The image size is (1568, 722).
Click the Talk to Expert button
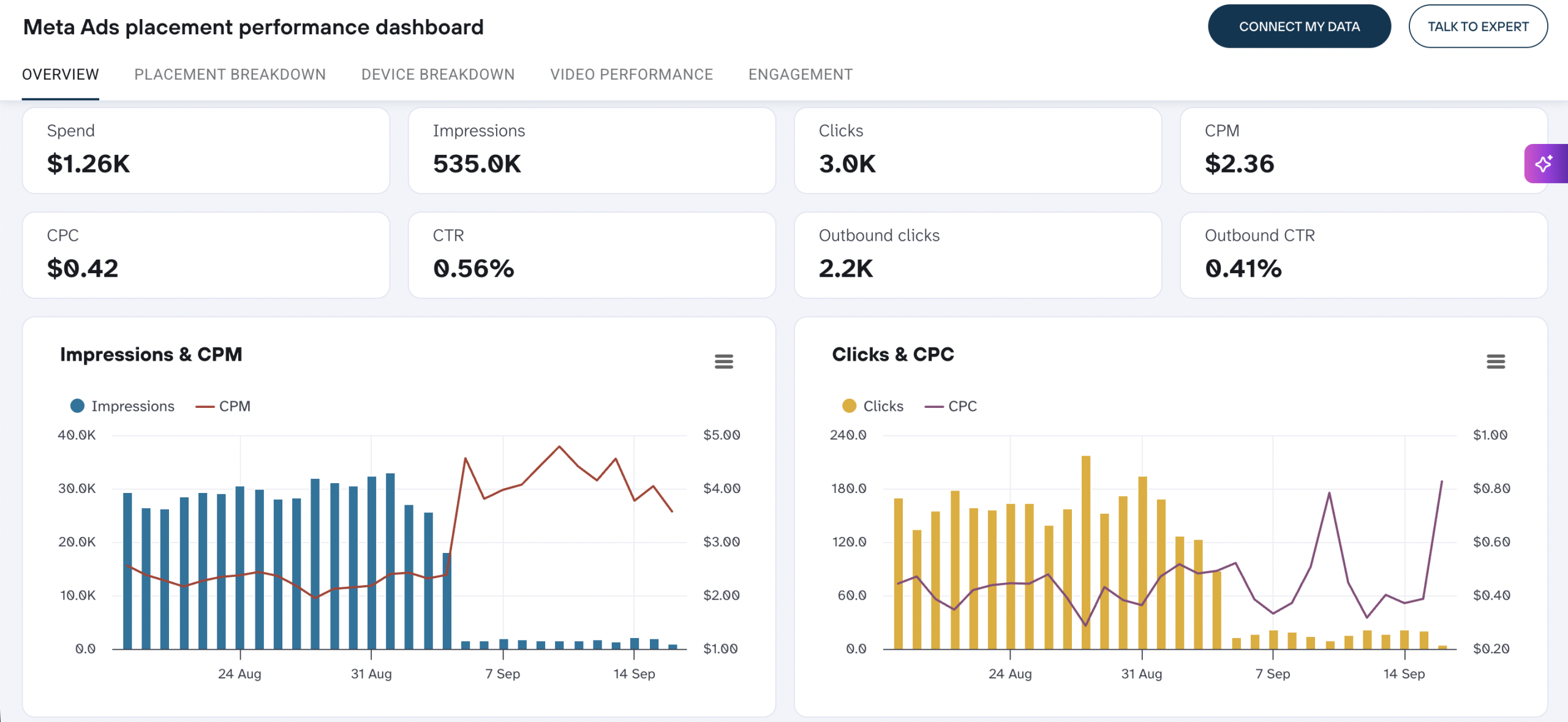click(x=1478, y=26)
